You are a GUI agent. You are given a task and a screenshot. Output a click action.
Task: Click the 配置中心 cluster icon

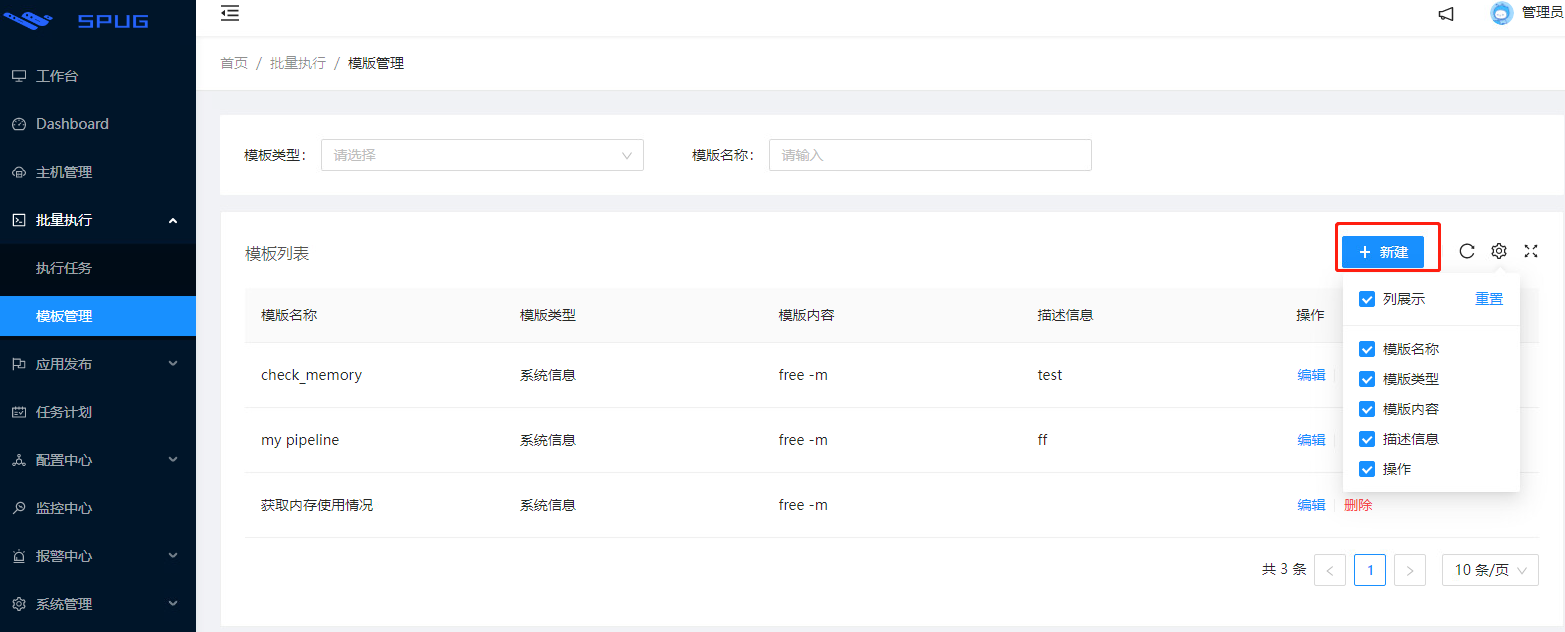tap(19, 460)
